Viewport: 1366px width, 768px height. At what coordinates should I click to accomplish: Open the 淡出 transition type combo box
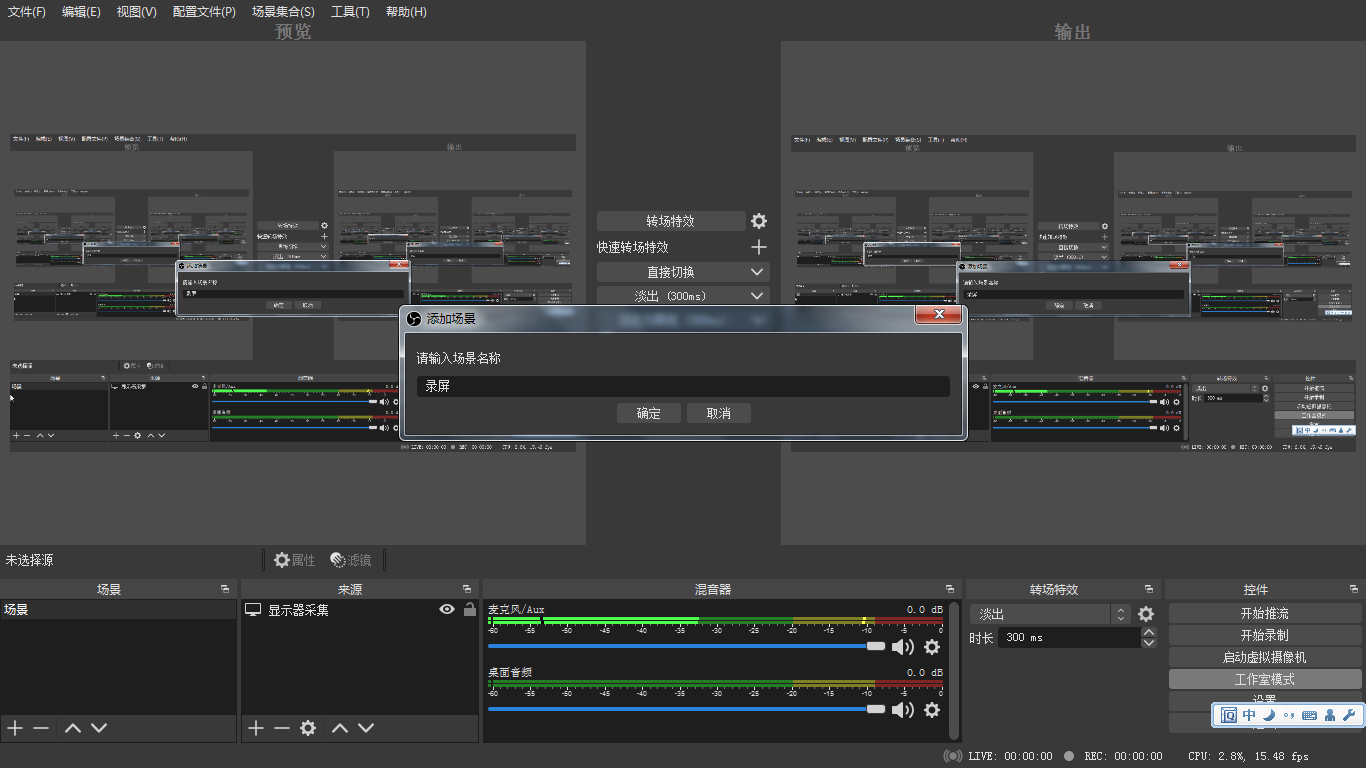coord(1050,614)
